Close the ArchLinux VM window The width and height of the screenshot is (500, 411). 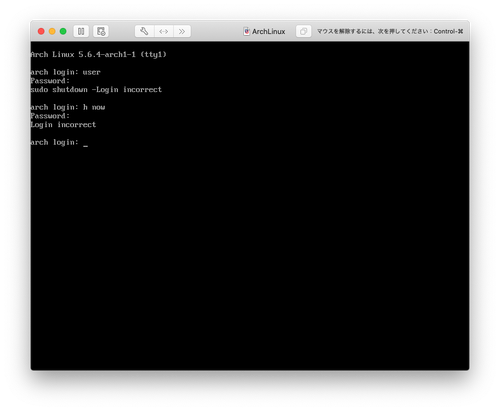coord(41,31)
